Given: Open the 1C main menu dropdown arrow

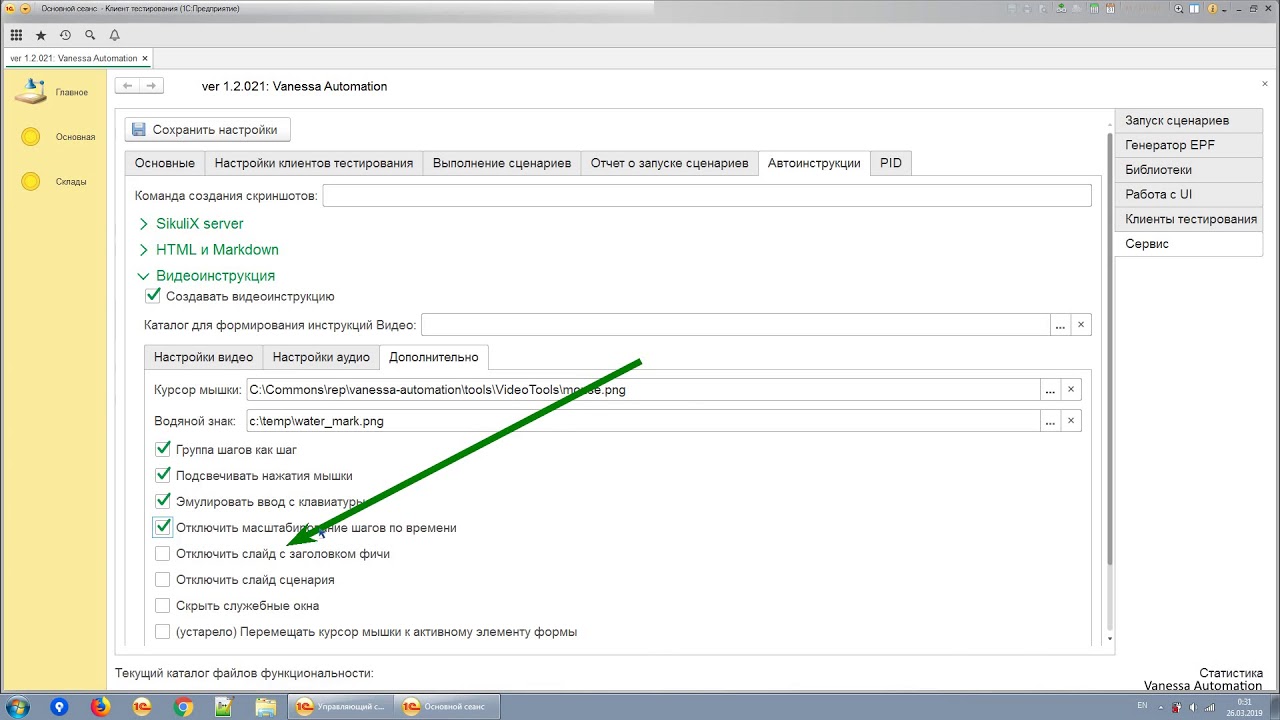Looking at the screenshot, I should (x=25, y=8).
